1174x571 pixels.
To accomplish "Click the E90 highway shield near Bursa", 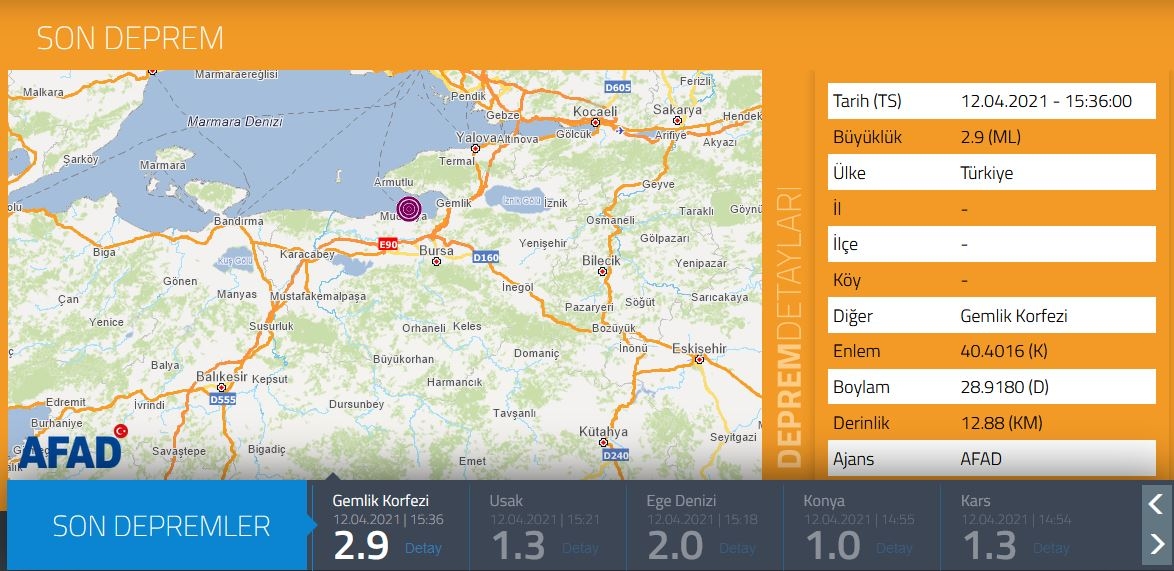I will [387, 244].
